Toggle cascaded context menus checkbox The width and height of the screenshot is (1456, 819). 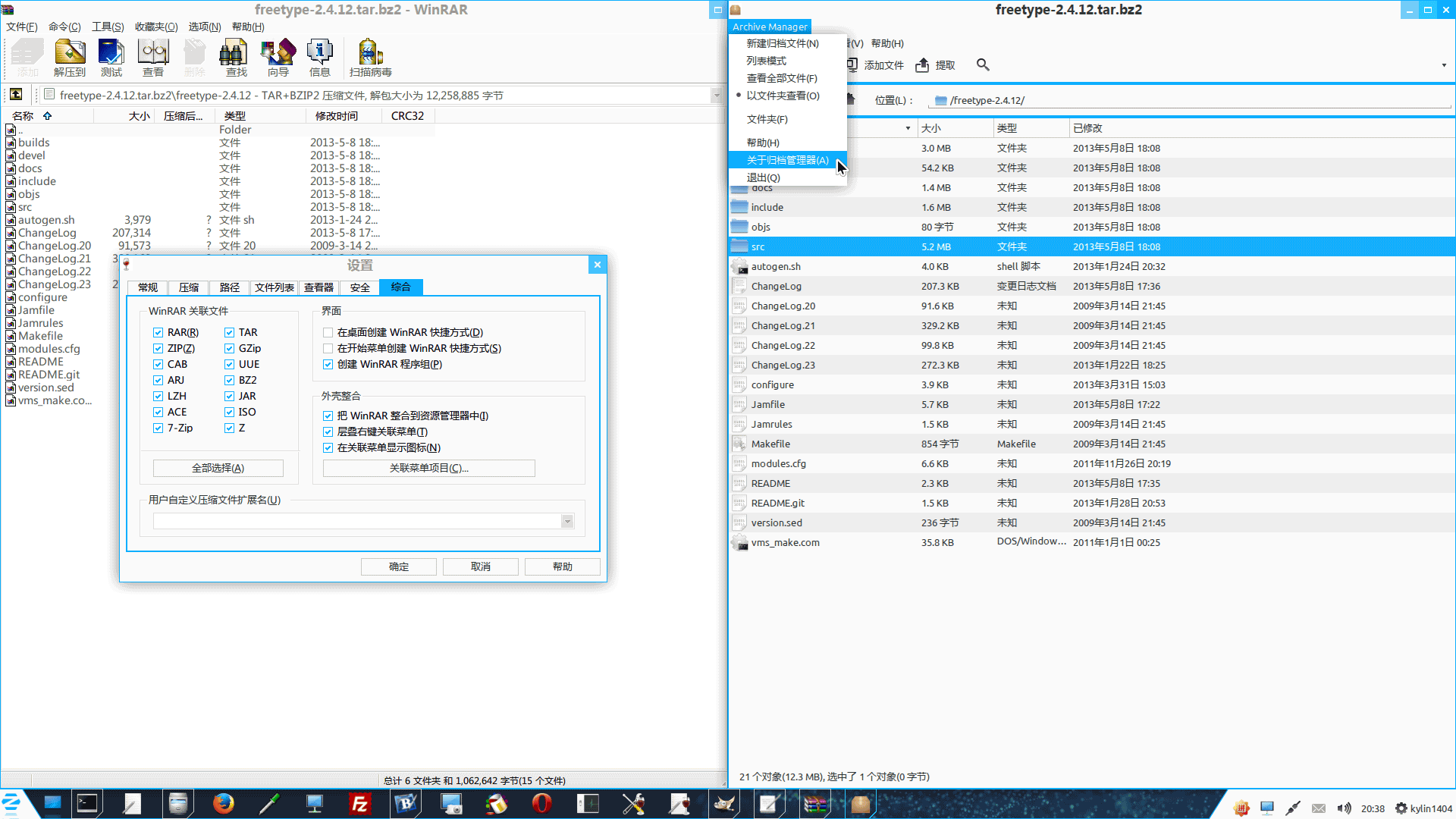point(328,431)
